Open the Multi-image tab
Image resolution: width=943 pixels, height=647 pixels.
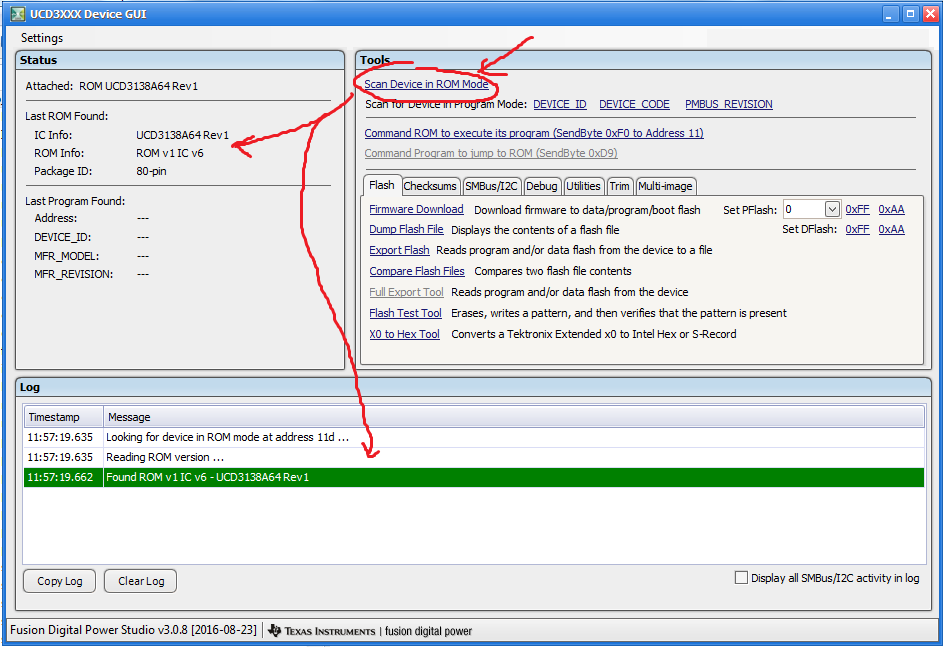(x=665, y=186)
